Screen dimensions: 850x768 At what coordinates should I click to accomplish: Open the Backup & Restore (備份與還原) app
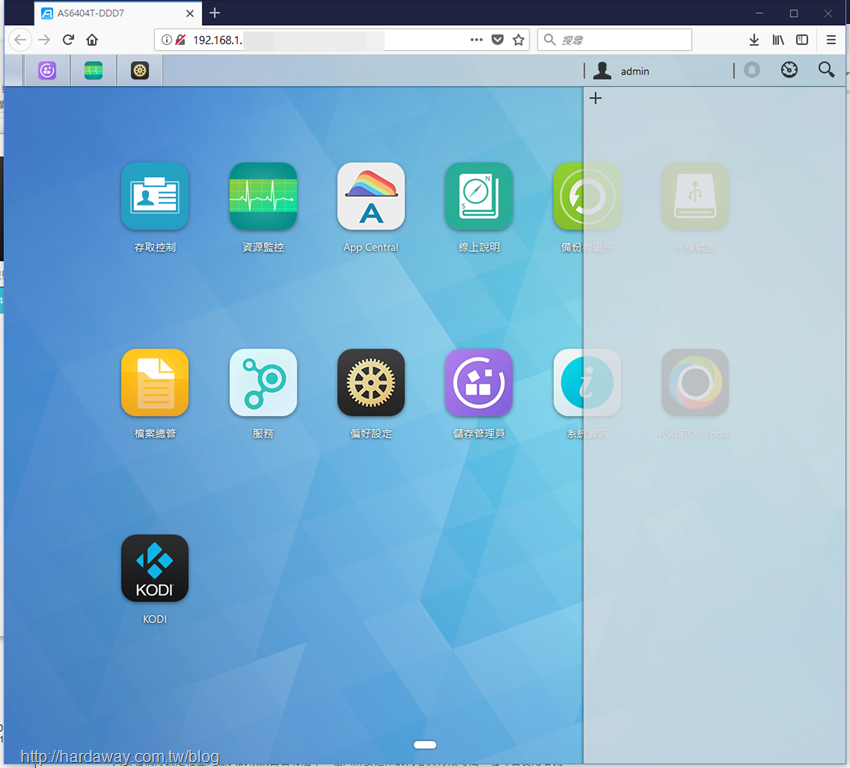(x=587, y=196)
